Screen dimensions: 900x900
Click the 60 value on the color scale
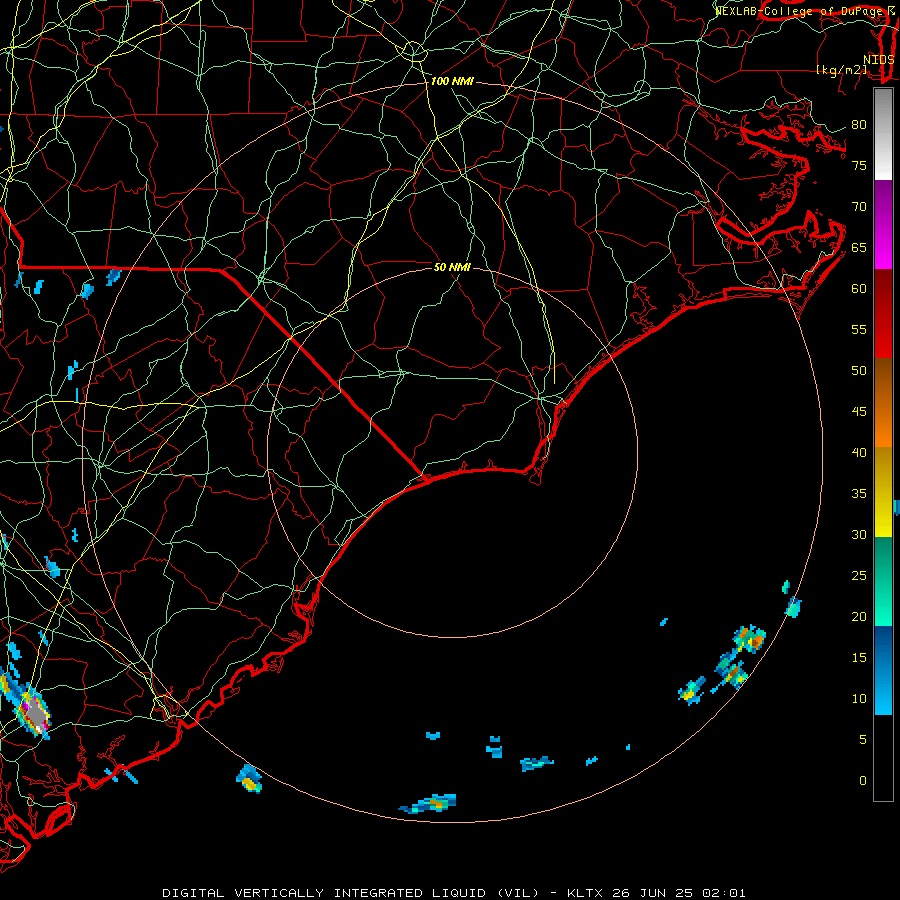tap(859, 289)
